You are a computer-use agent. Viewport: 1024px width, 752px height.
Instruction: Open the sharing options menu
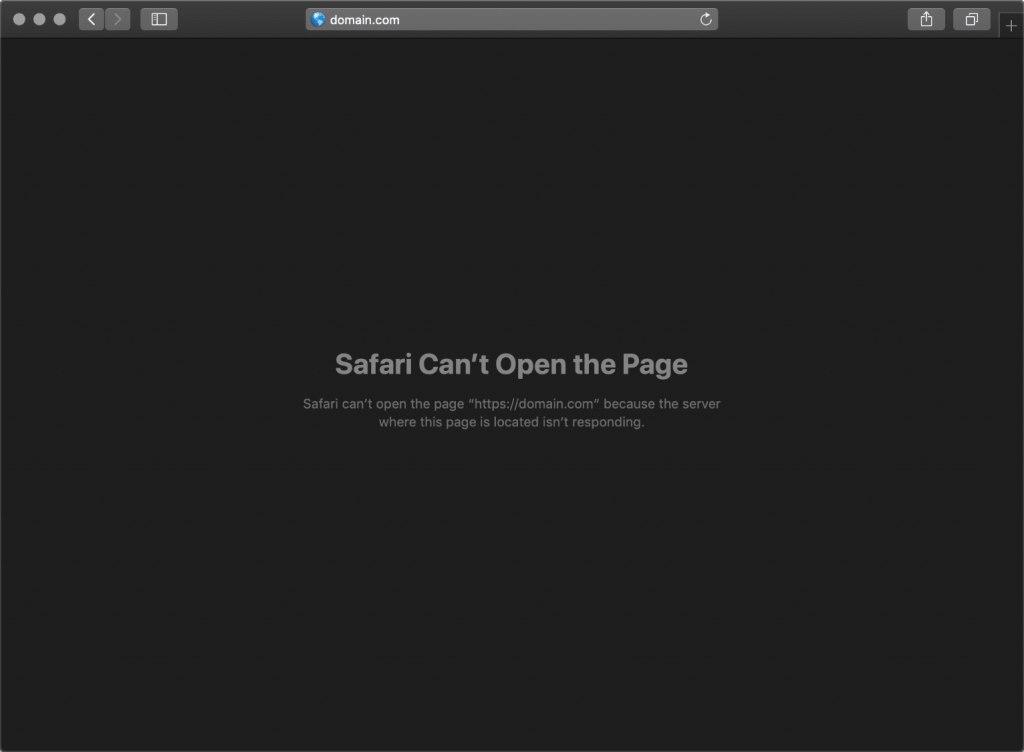(x=925, y=18)
